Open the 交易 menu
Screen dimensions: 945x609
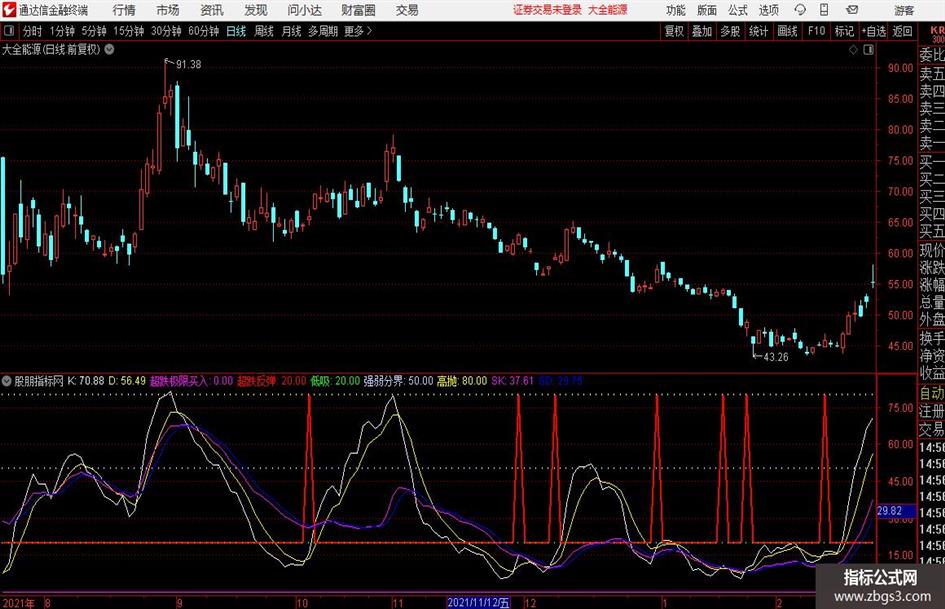407,10
